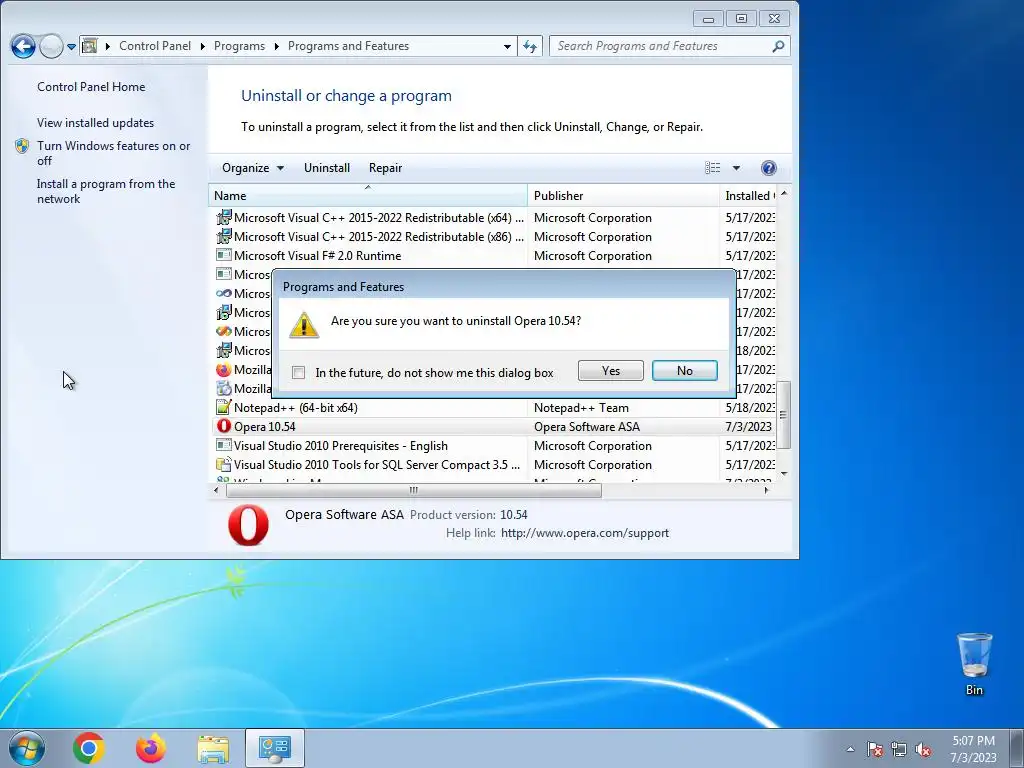Click the Back navigation arrow
The image size is (1024, 768).
(23, 46)
